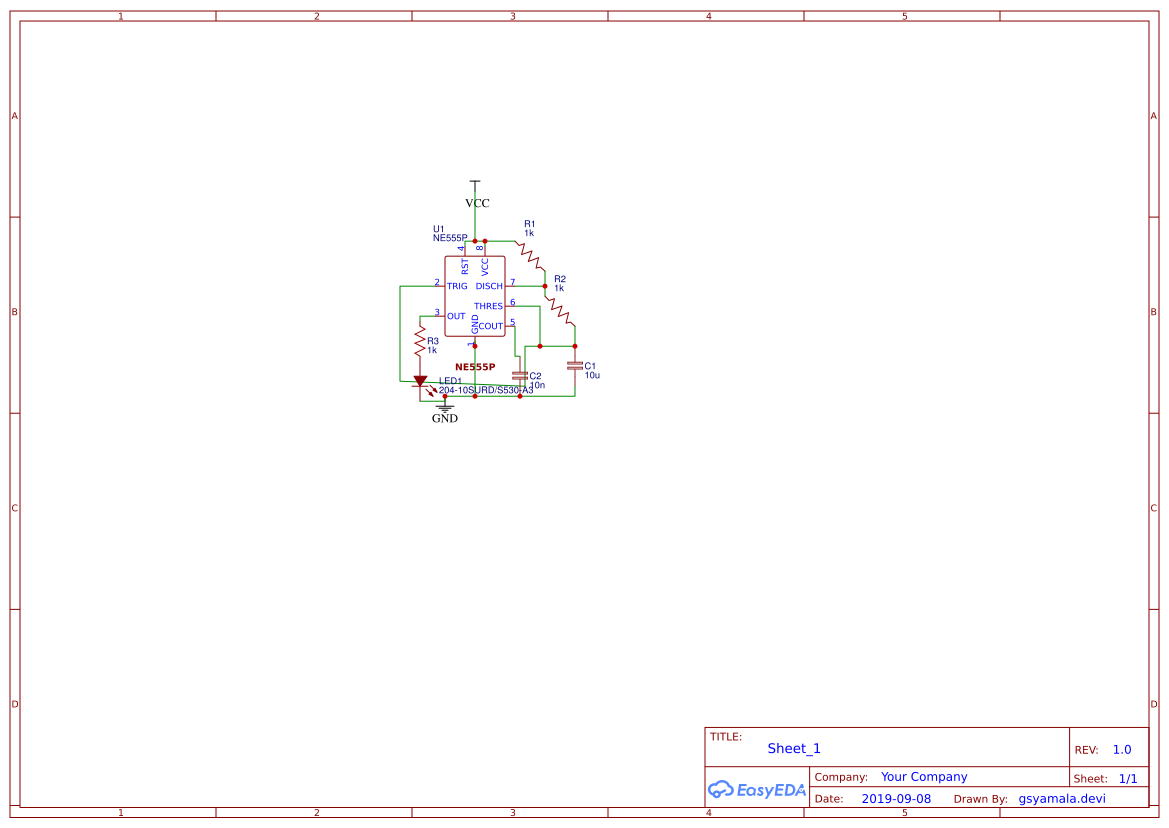Click the capacitor C1 10u symbol

click(573, 363)
